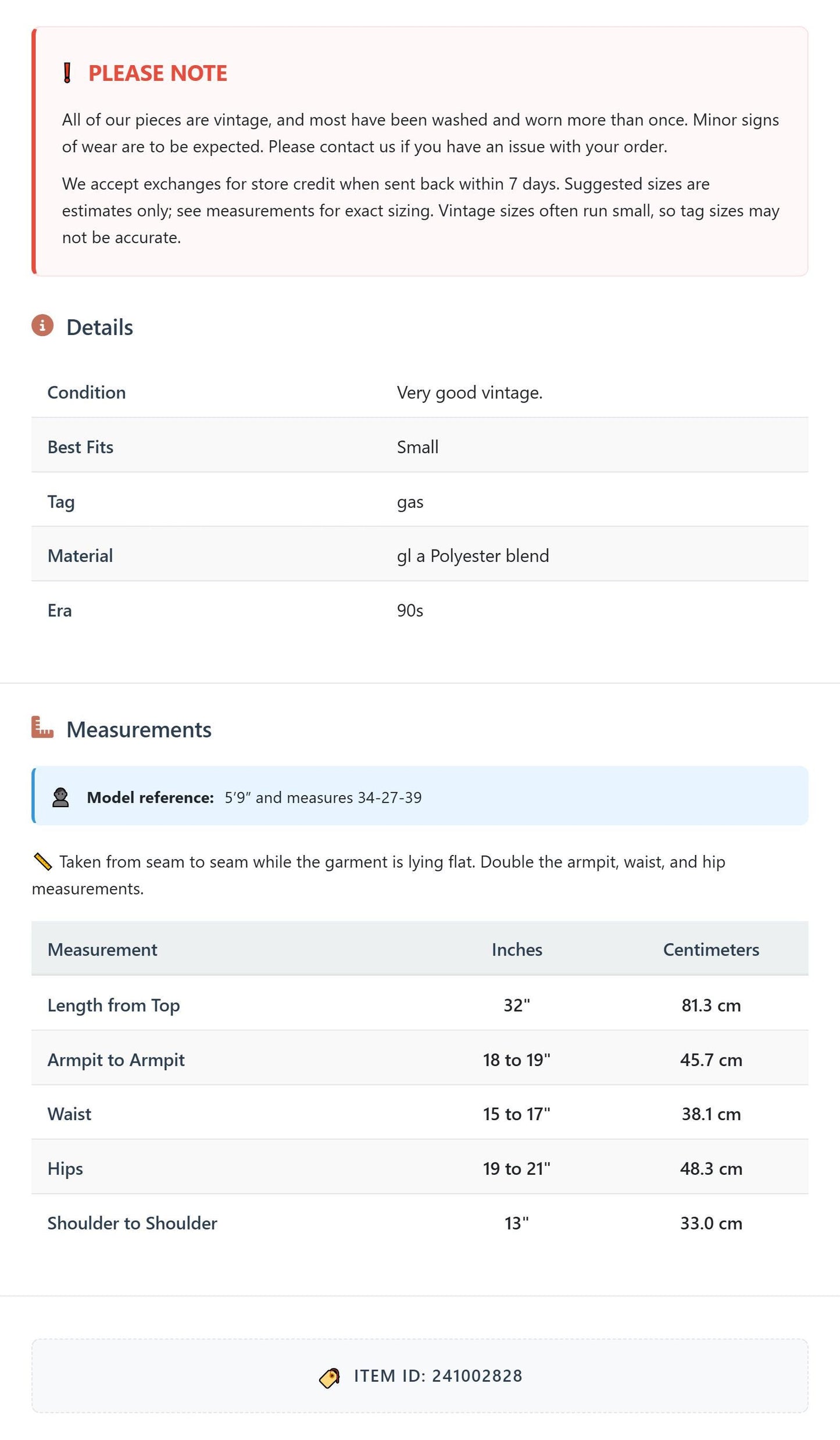
Task: Click the model reference person icon
Action: coord(60,797)
